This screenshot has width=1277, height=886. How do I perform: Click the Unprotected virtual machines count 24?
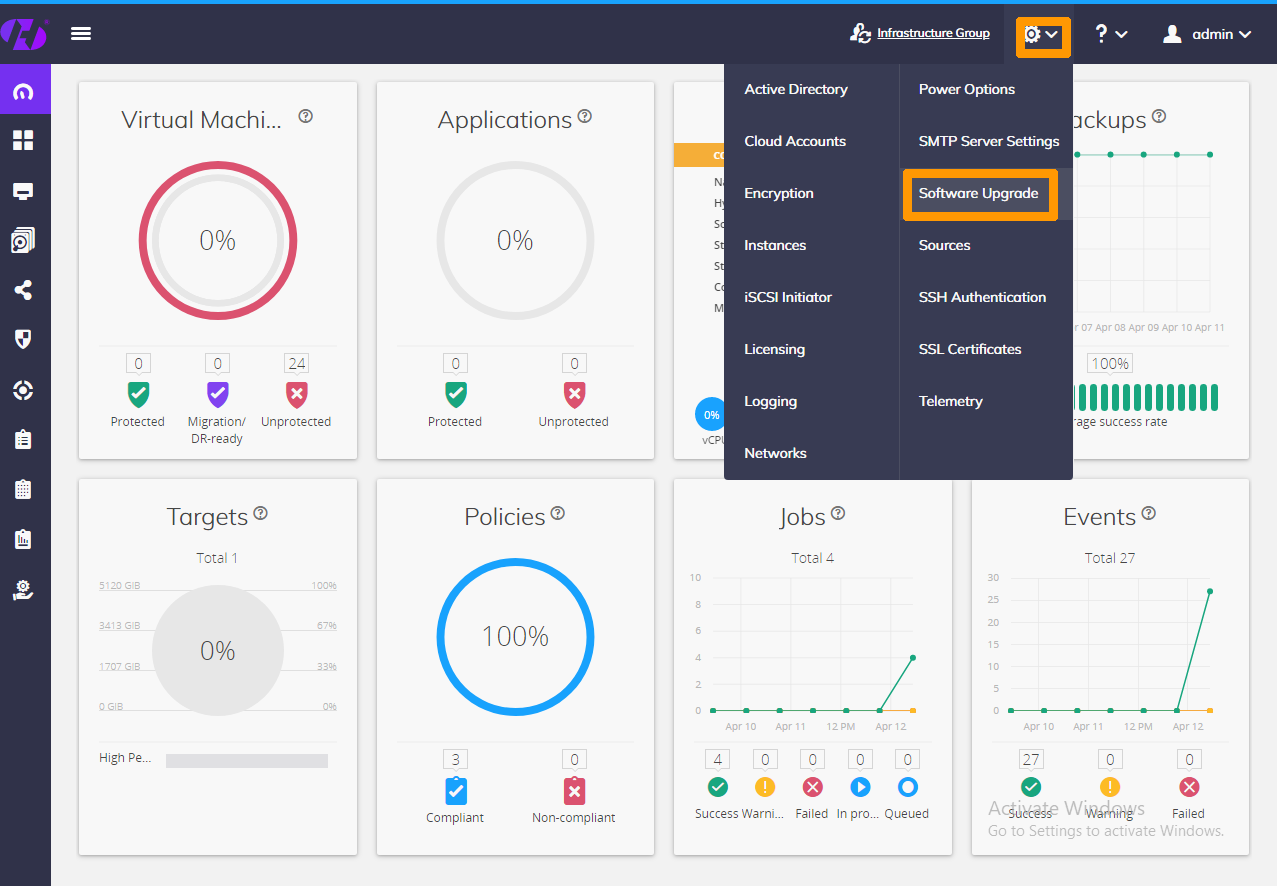(x=296, y=364)
